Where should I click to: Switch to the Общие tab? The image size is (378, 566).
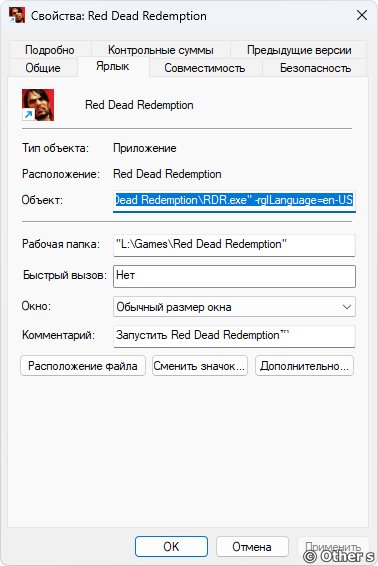(43, 68)
